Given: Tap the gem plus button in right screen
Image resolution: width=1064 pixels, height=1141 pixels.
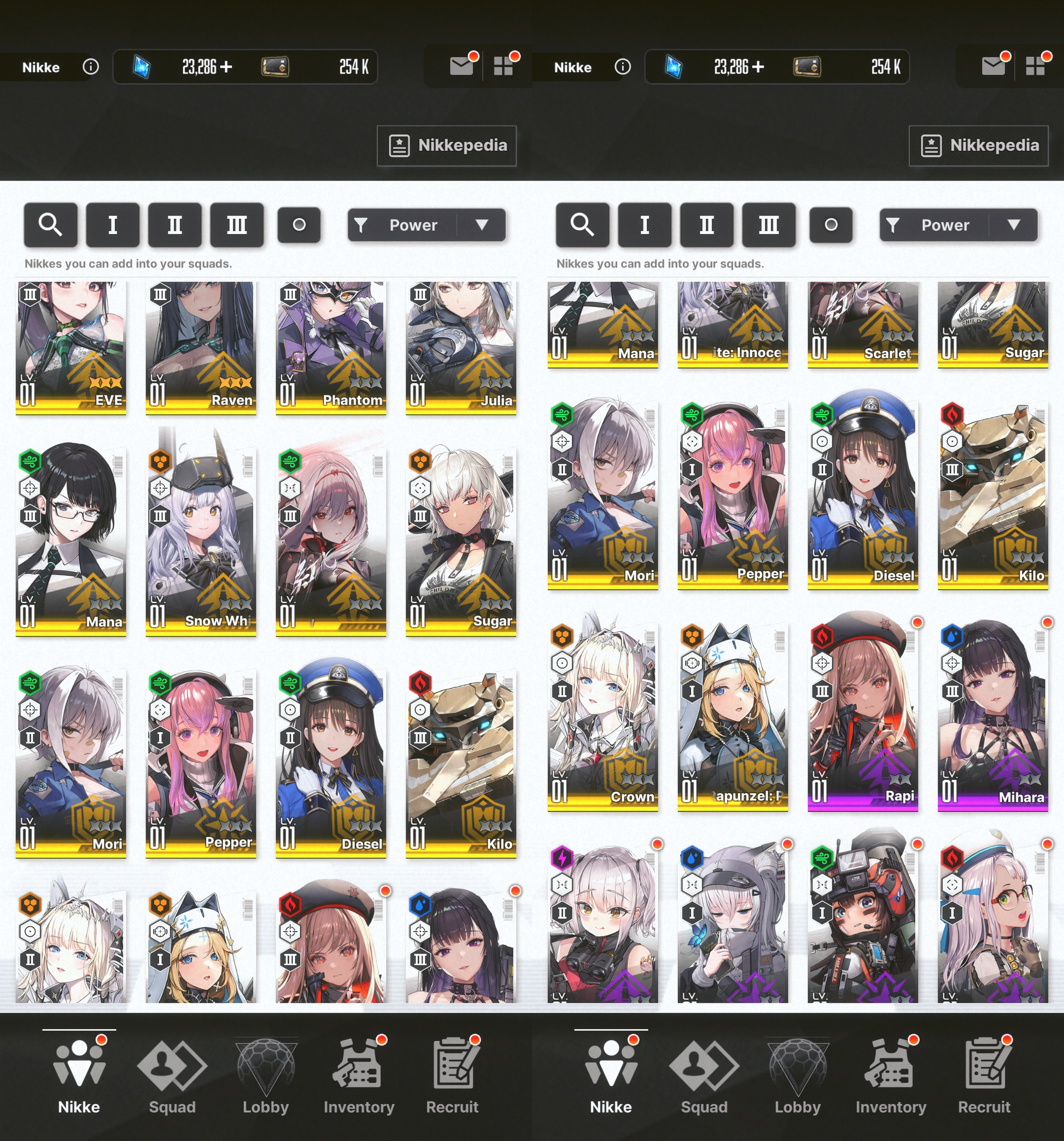Looking at the screenshot, I should pos(758,67).
